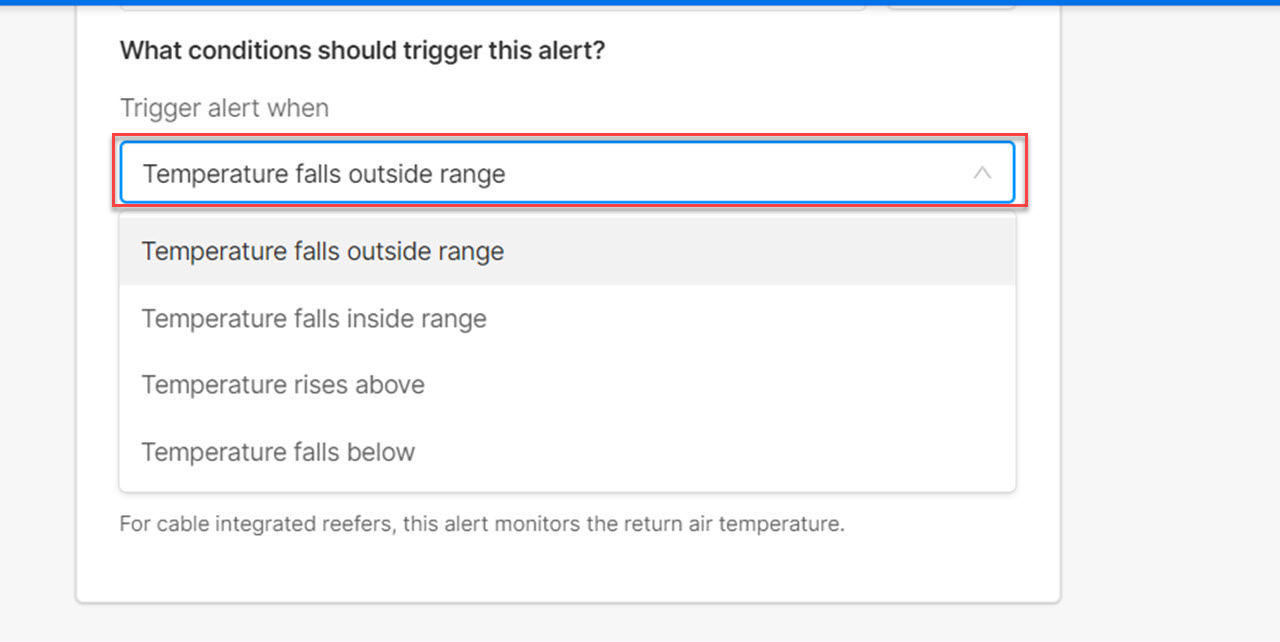Click the gray area beneath the card
This screenshot has width=1280, height=642.
567,624
